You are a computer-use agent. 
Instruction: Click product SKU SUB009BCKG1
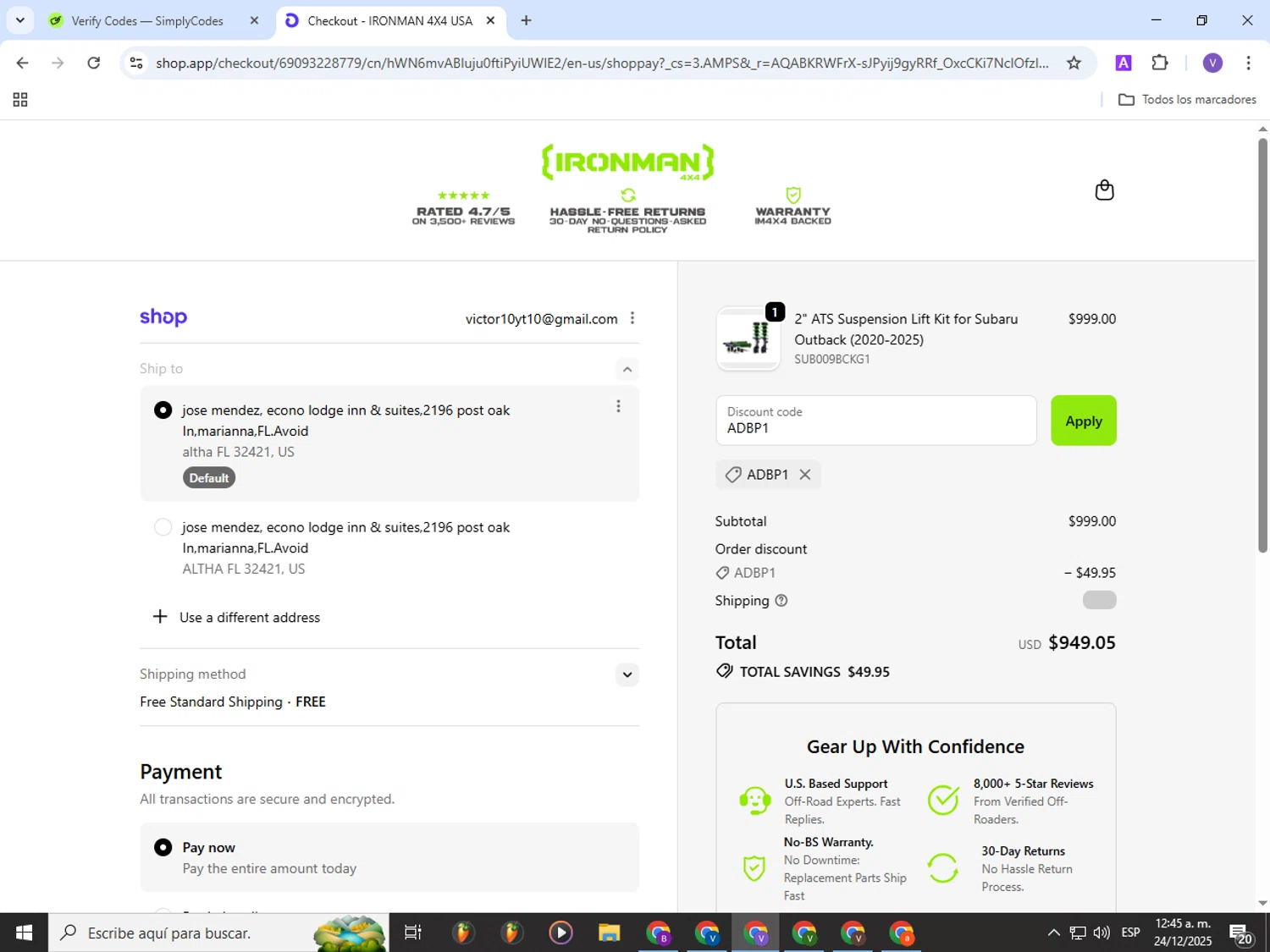(832, 359)
